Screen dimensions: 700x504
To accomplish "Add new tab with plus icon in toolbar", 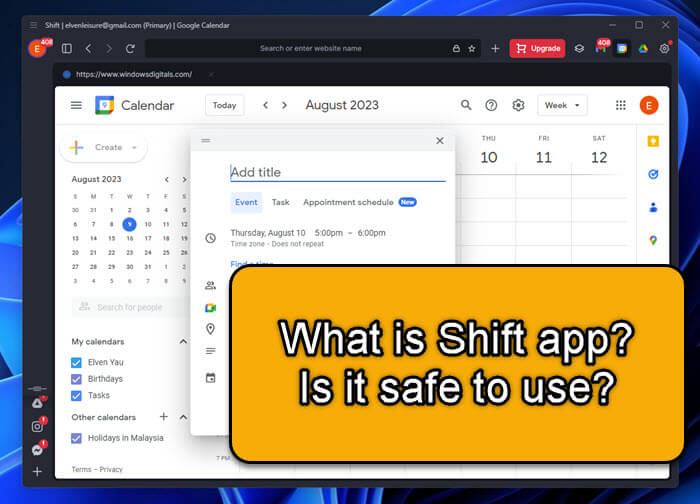I will tap(495, 48).
